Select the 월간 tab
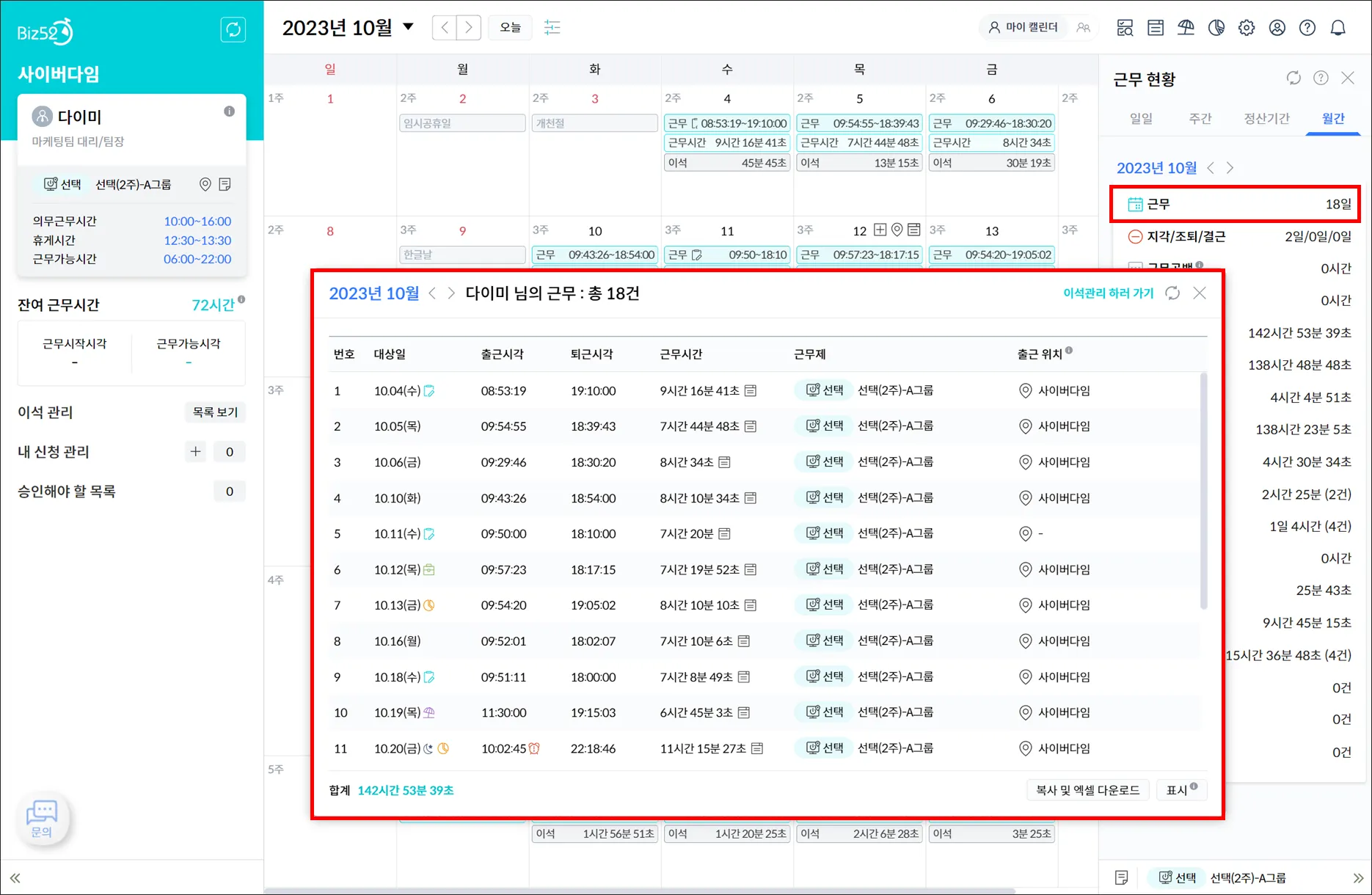Screen dimensions: 1372x895 click(x=1333, y=119)
